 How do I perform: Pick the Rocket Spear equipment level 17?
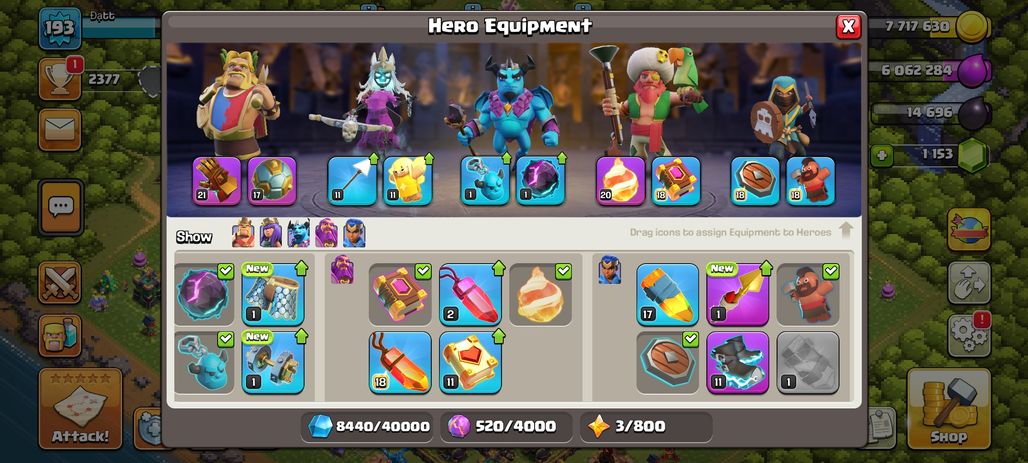[667, 294]
